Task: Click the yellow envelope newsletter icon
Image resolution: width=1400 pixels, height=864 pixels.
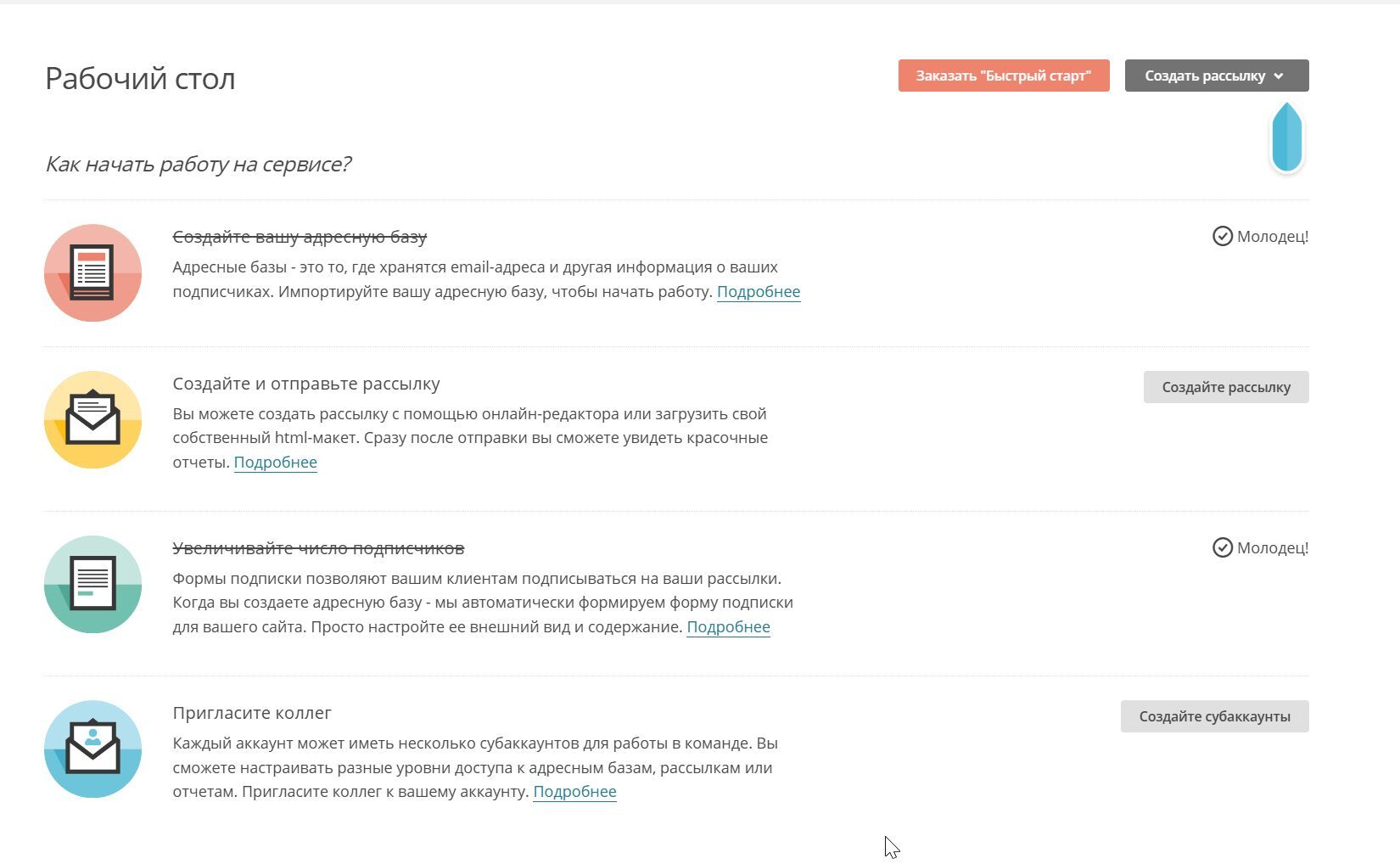Action: tap(92, 420)
